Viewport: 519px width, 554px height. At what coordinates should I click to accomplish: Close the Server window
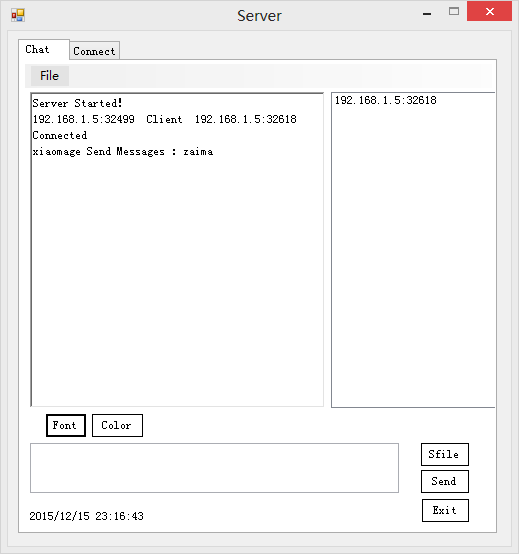point(489,11)
